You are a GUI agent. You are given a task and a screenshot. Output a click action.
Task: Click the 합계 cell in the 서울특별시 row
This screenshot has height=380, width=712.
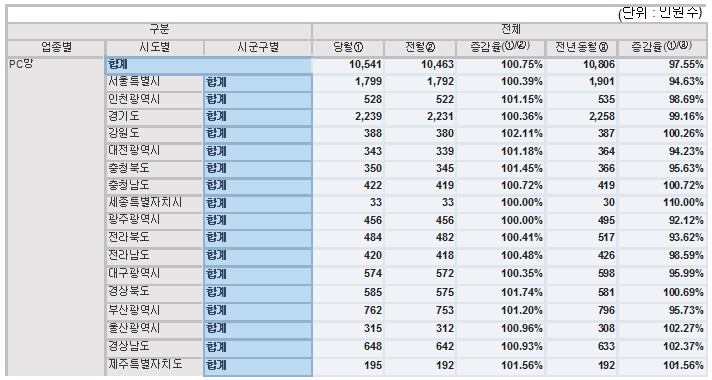[x=258, y=83]
